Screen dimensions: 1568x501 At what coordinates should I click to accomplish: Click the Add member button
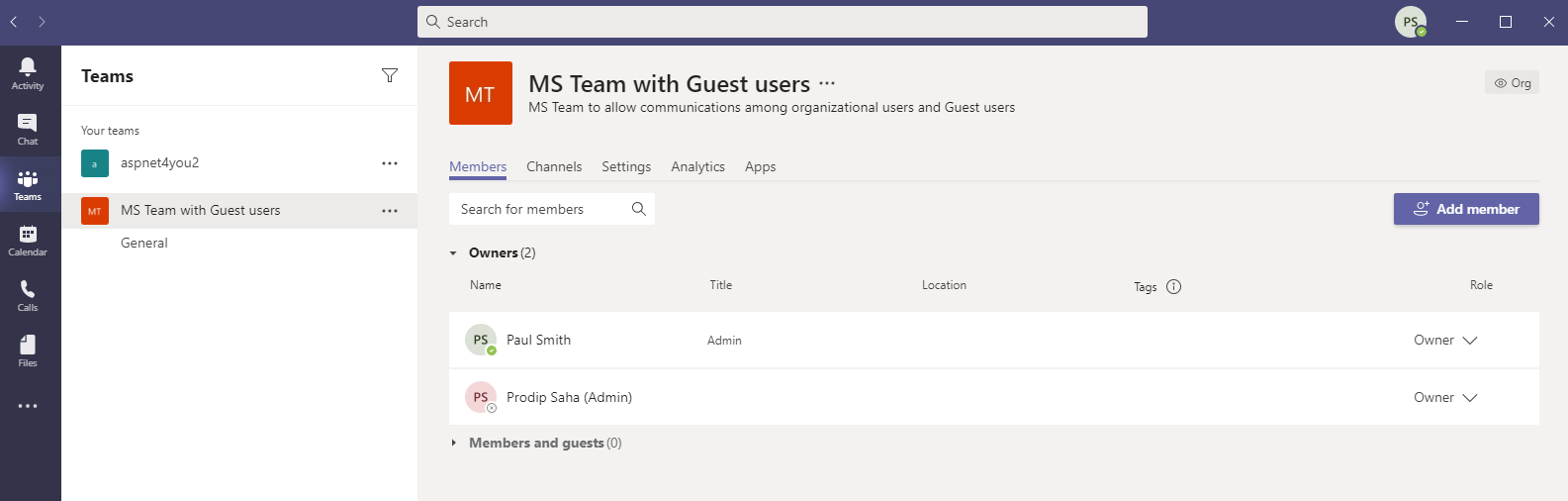point(1465,209)
